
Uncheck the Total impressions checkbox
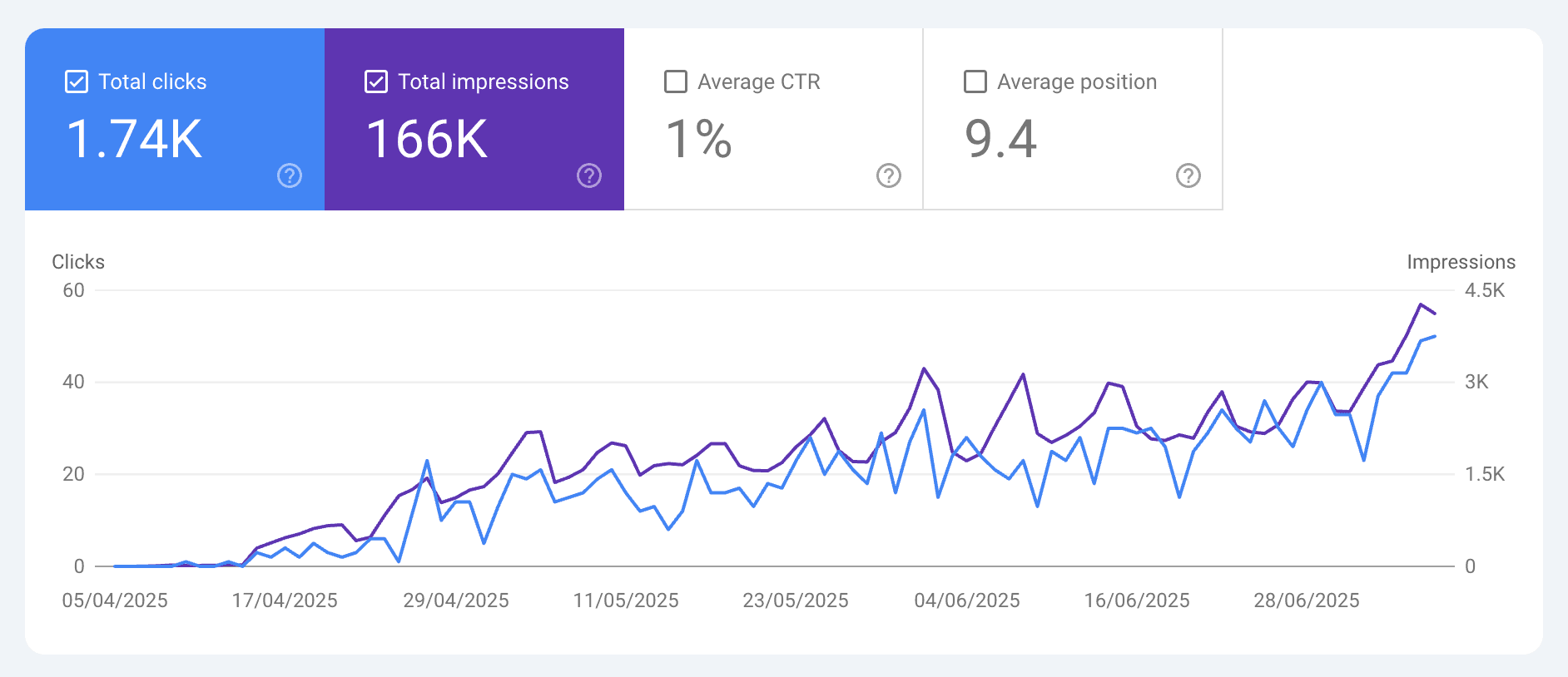point(376,82)
